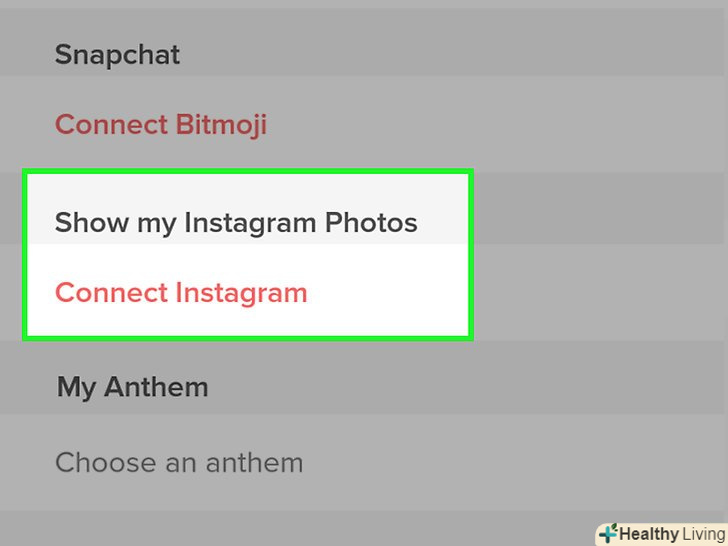Screen dimensions: 728x546
Task: Click the word anthem in the placeholder text
Action: click(x=255, y=463)
